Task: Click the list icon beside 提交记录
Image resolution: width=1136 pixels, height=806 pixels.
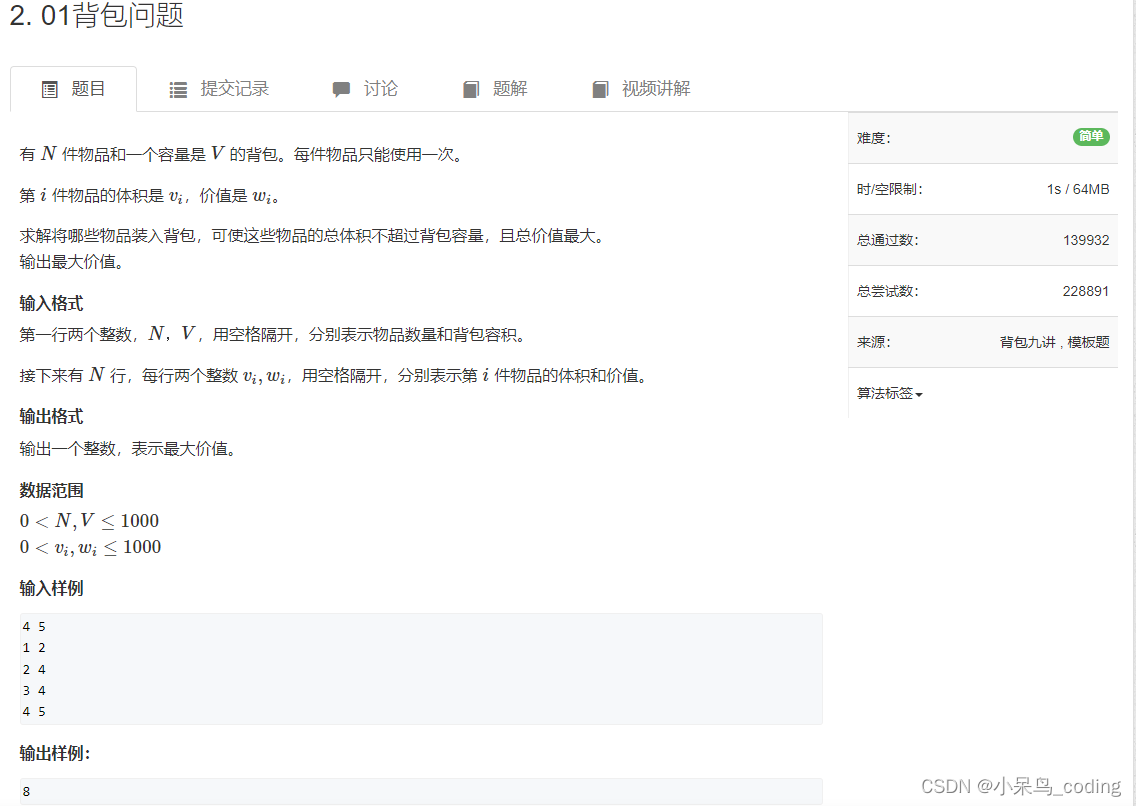Action: tap(178, 88)
